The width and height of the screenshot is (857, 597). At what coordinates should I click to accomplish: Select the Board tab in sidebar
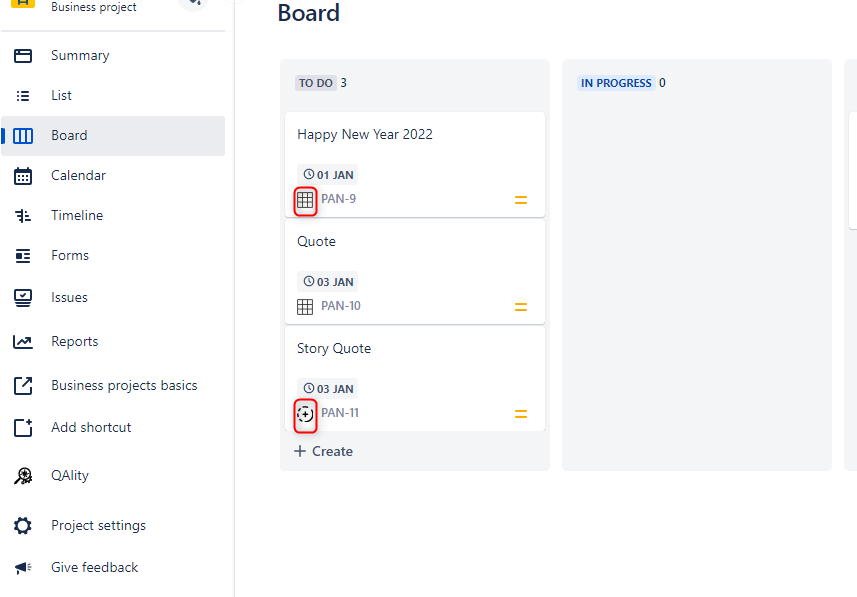113,136
